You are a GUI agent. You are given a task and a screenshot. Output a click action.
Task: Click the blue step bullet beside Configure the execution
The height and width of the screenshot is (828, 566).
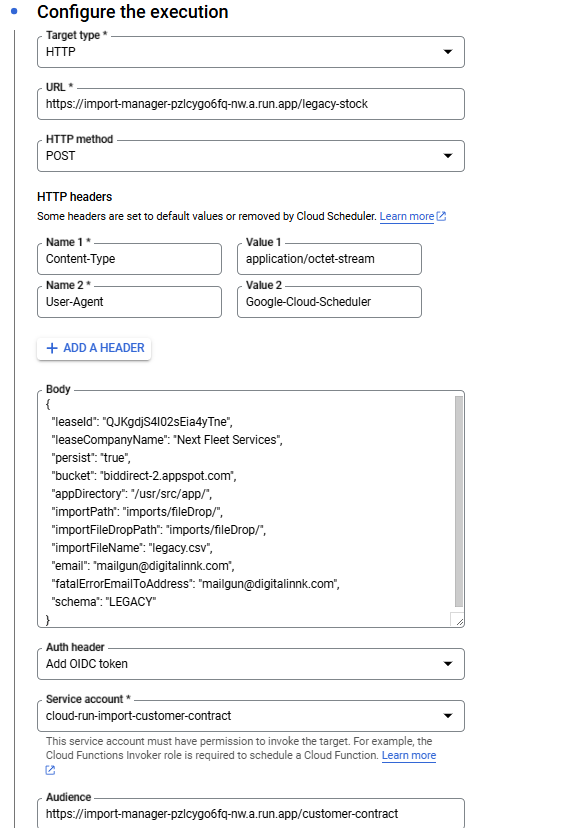tap(14, 11)
